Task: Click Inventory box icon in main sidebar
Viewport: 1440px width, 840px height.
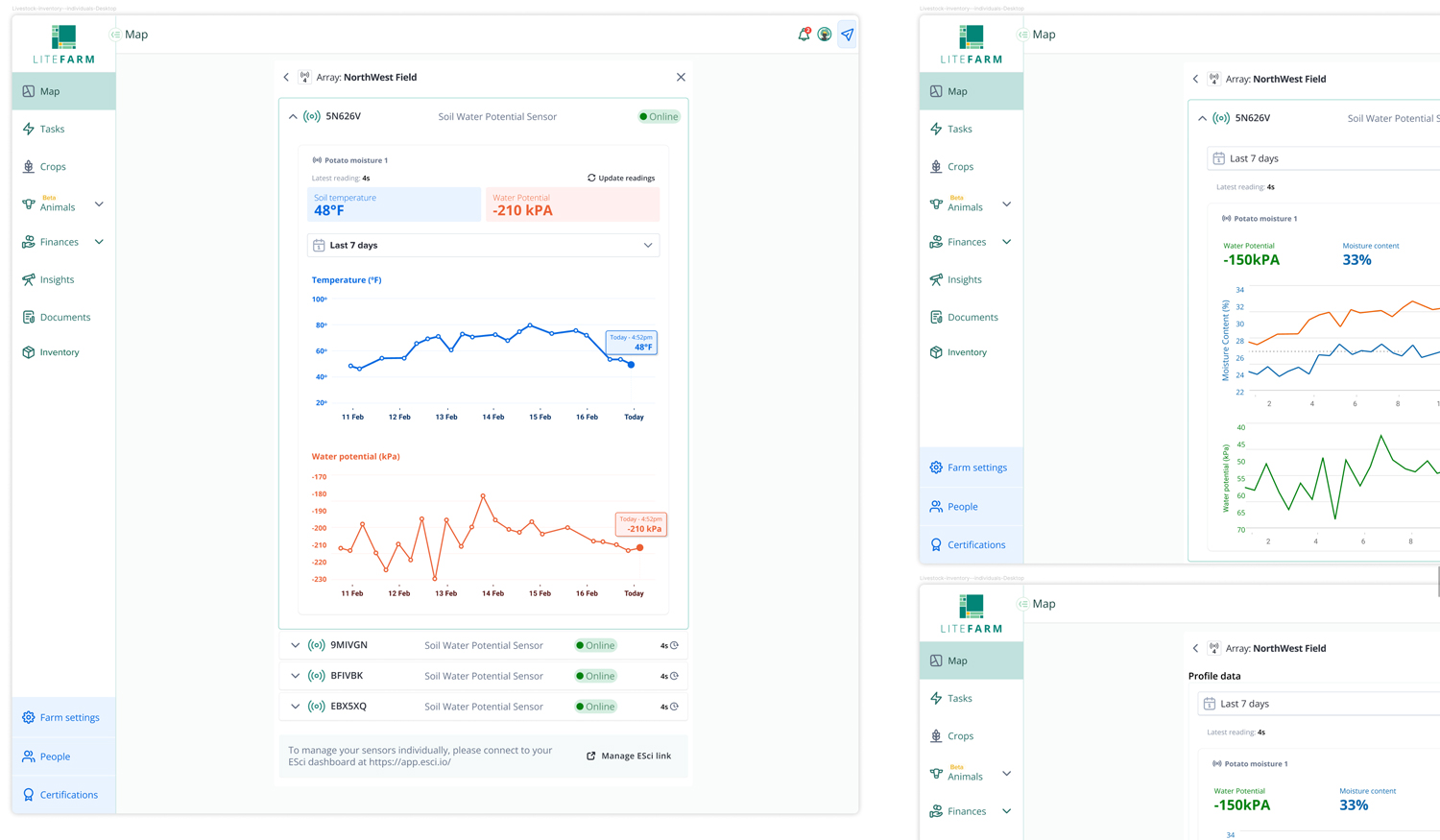Action: (x=29, y=352)
